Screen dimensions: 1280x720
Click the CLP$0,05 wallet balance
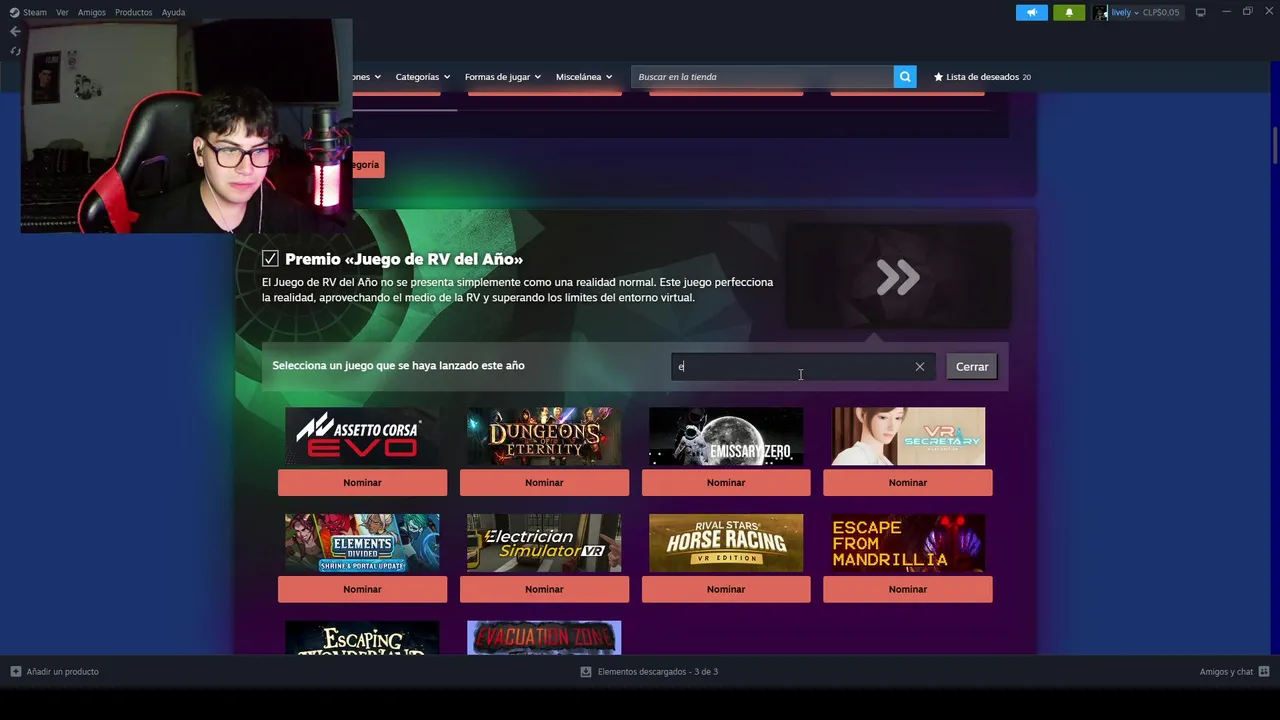pos(1161,12)
